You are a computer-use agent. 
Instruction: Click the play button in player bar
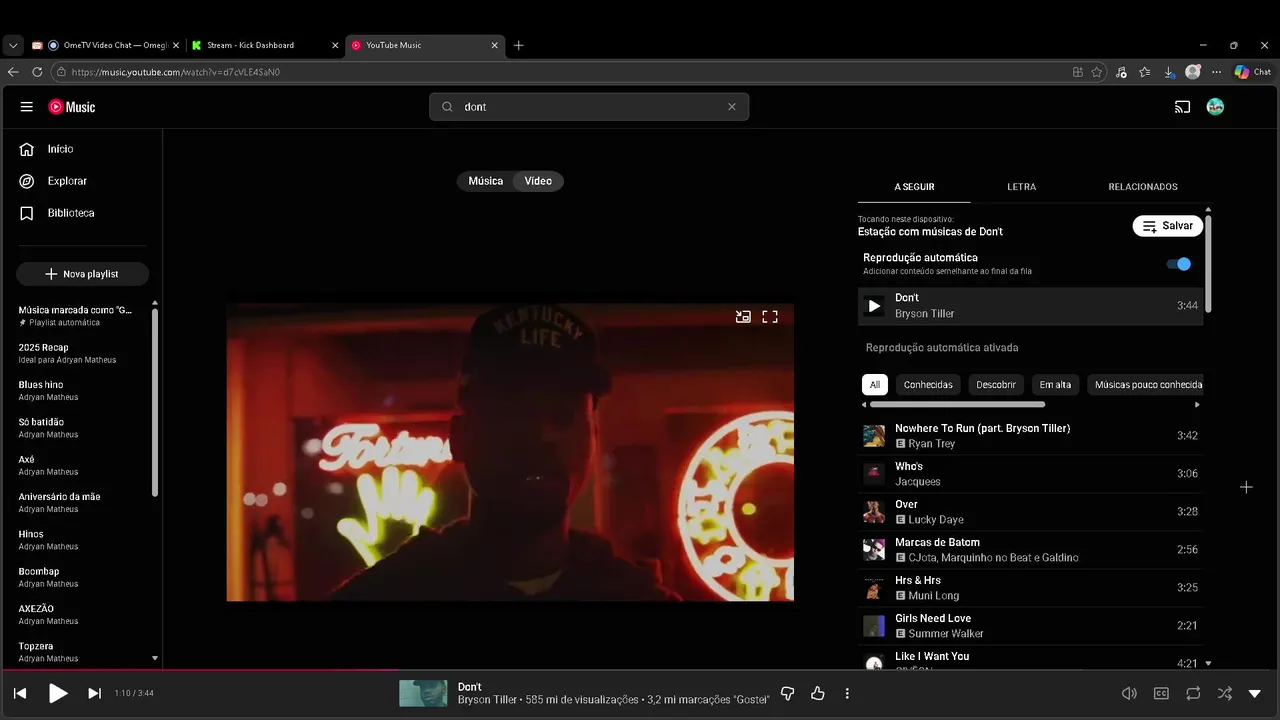(58, 693)
